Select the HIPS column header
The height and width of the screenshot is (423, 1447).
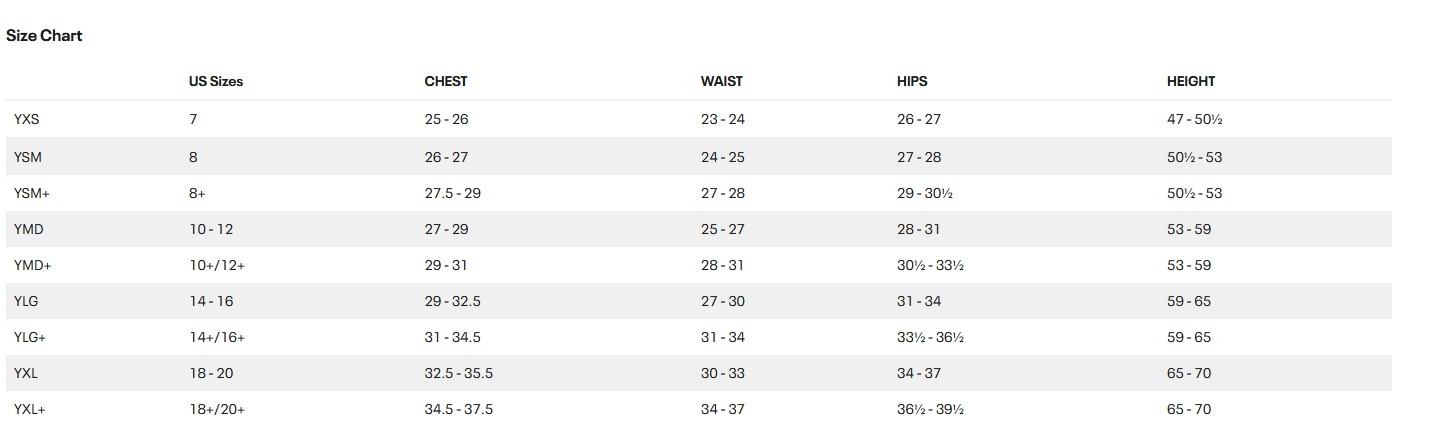pos(912,81)
